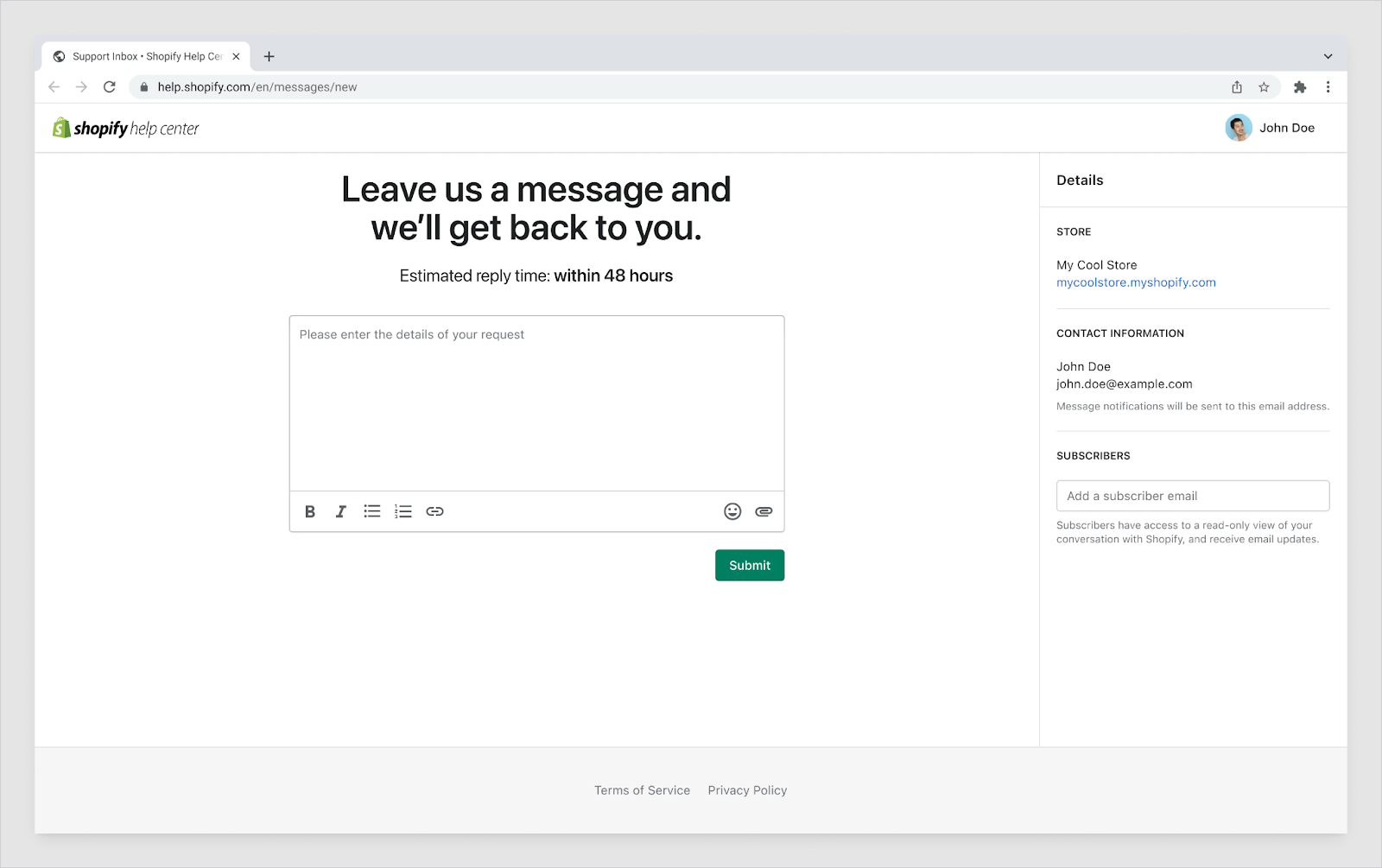Click the Details panel heading
This screenshot has height=868, width=1382.
(x=1080, y=181)
